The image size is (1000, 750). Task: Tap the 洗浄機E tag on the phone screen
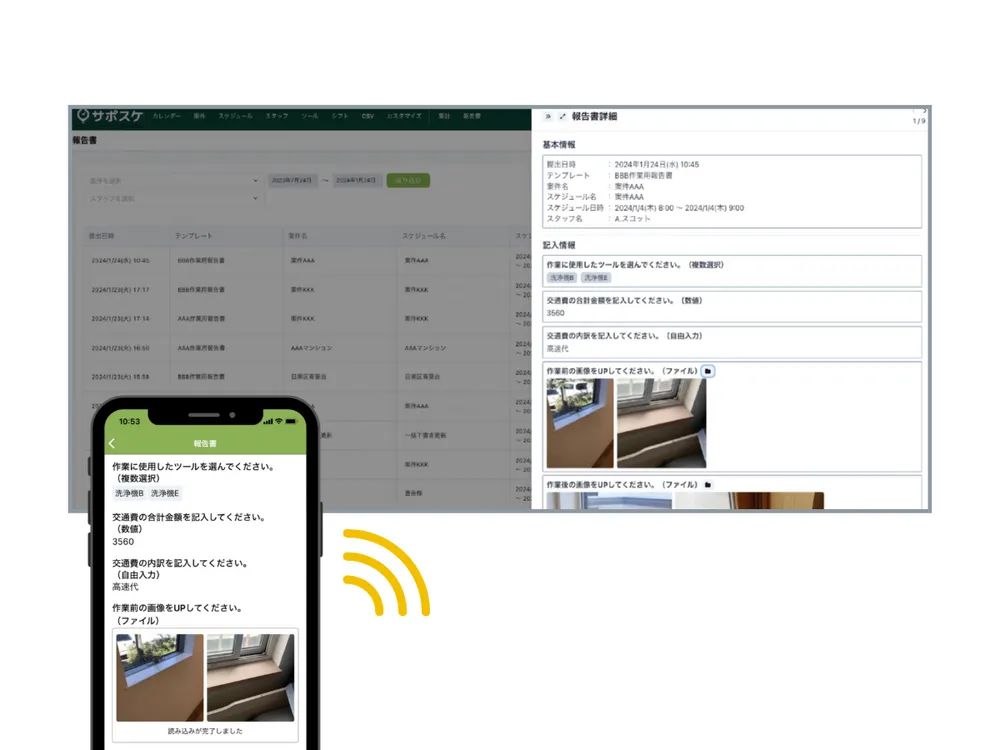165,494
